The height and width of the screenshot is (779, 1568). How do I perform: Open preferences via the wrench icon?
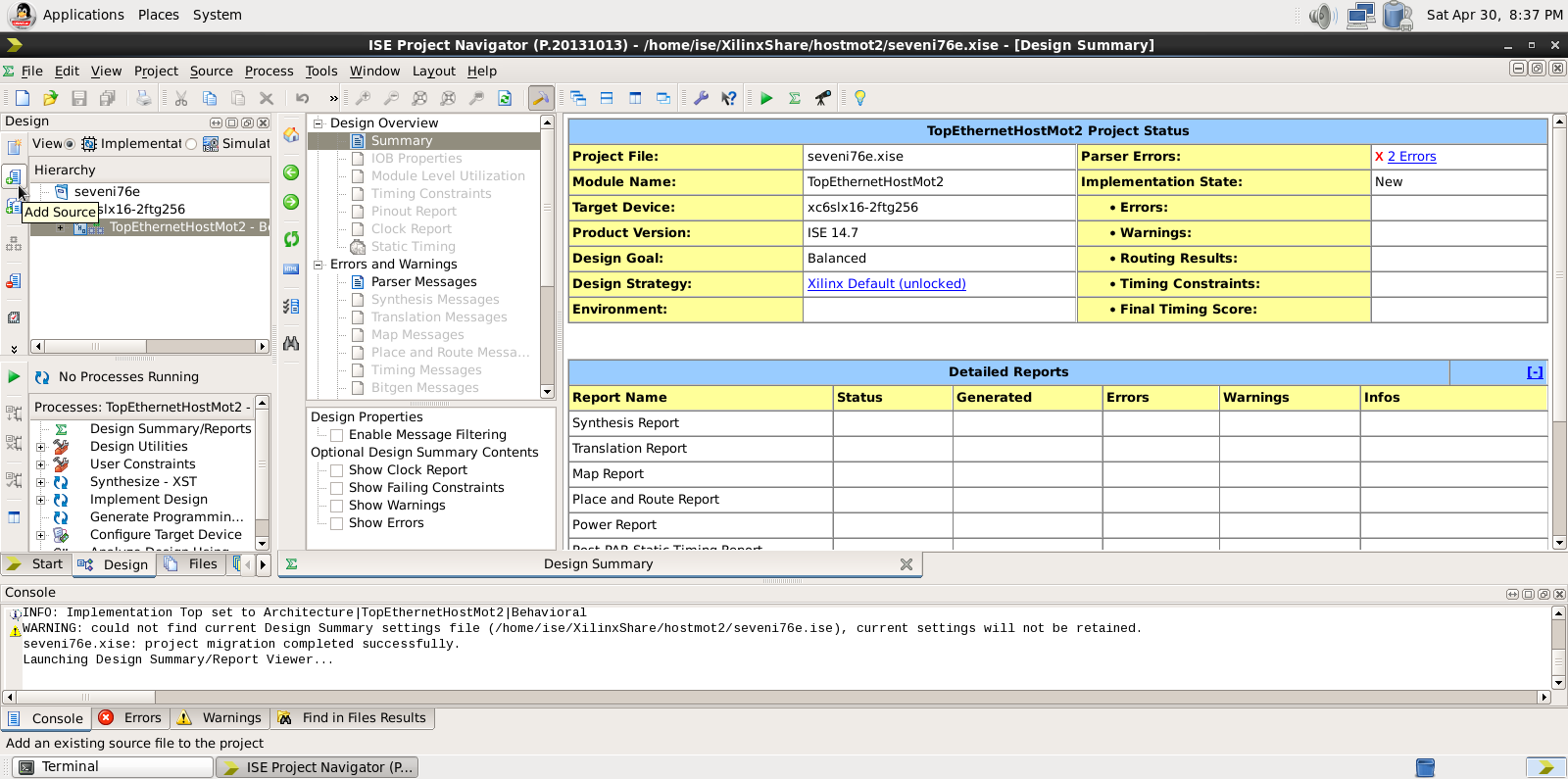(701, 98)
